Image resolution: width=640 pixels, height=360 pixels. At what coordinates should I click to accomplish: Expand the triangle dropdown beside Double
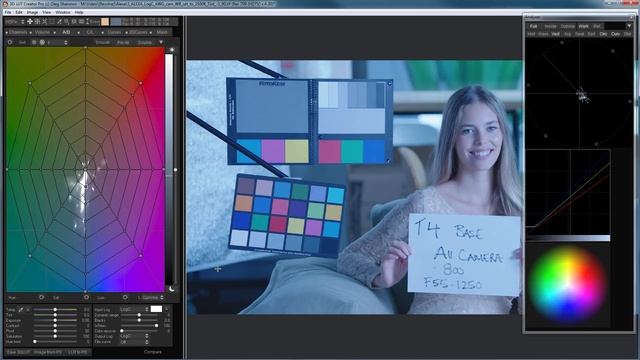click(161, 42)
